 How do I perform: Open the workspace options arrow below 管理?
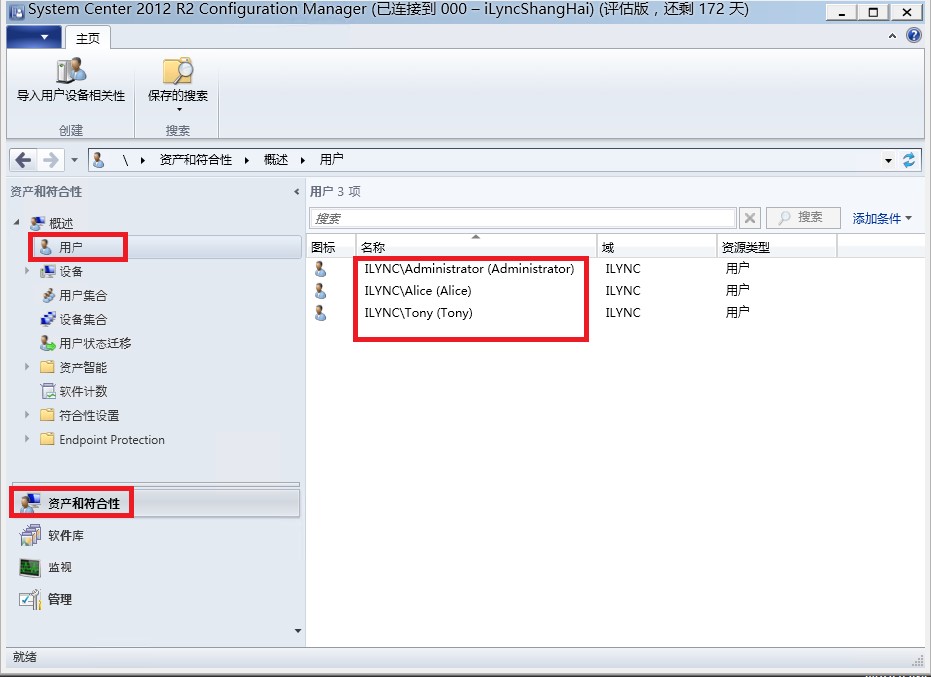[298, 631]
